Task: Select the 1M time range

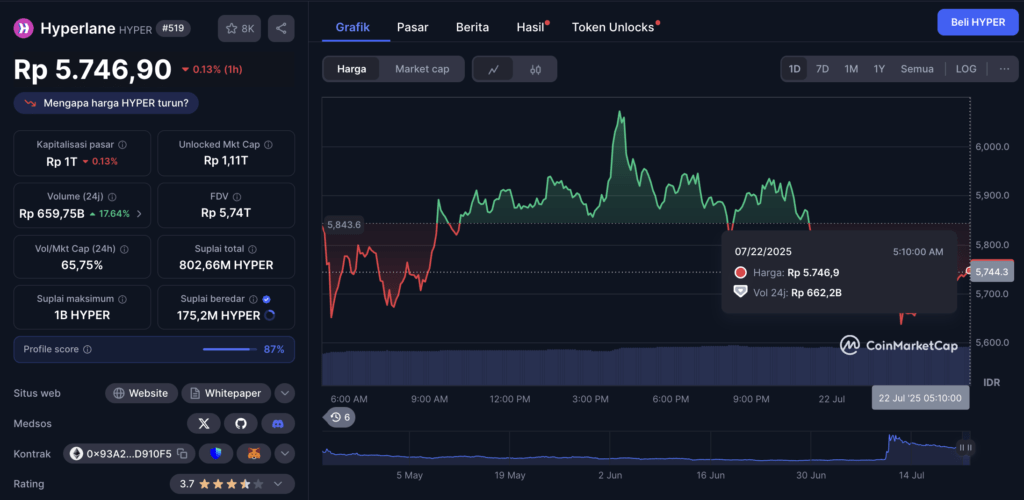Action: point(851,69)
